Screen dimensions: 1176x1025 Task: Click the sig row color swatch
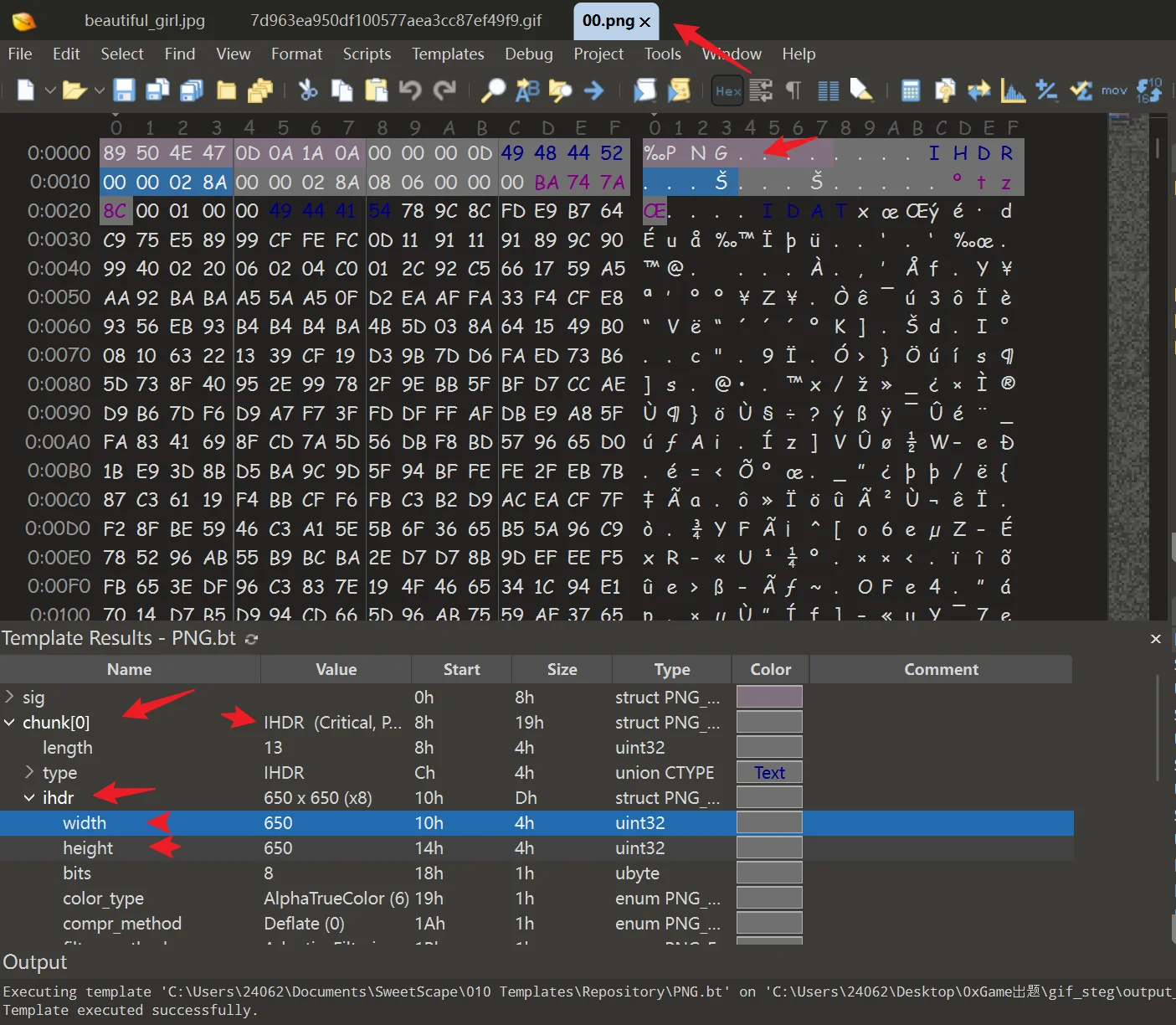tap(768, 697)
